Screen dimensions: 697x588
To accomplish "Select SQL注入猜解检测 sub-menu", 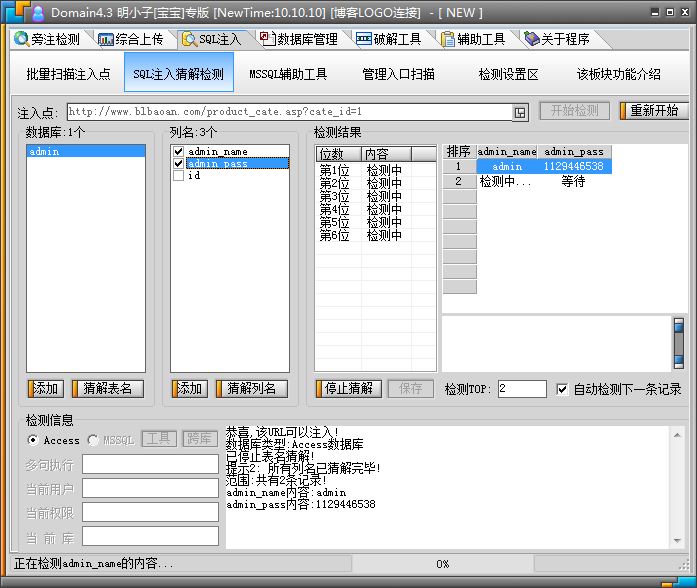I will (179, 73).
